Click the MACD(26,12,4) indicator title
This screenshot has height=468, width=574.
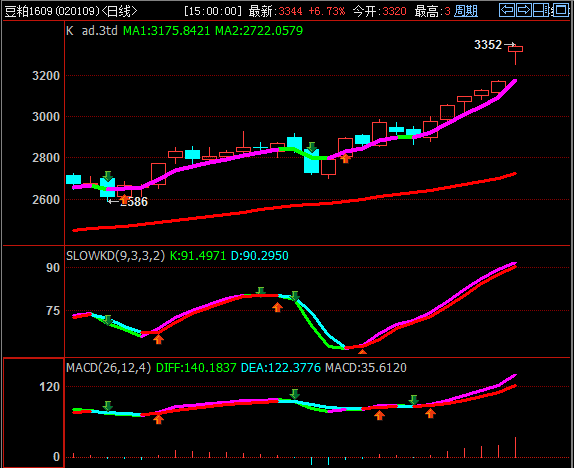point(108,367)
